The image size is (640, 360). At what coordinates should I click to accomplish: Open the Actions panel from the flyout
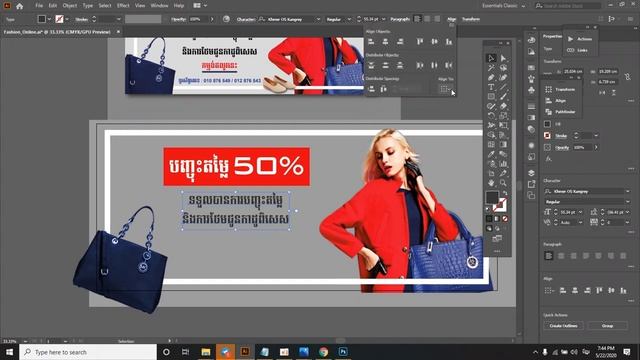tap(580, 39)
